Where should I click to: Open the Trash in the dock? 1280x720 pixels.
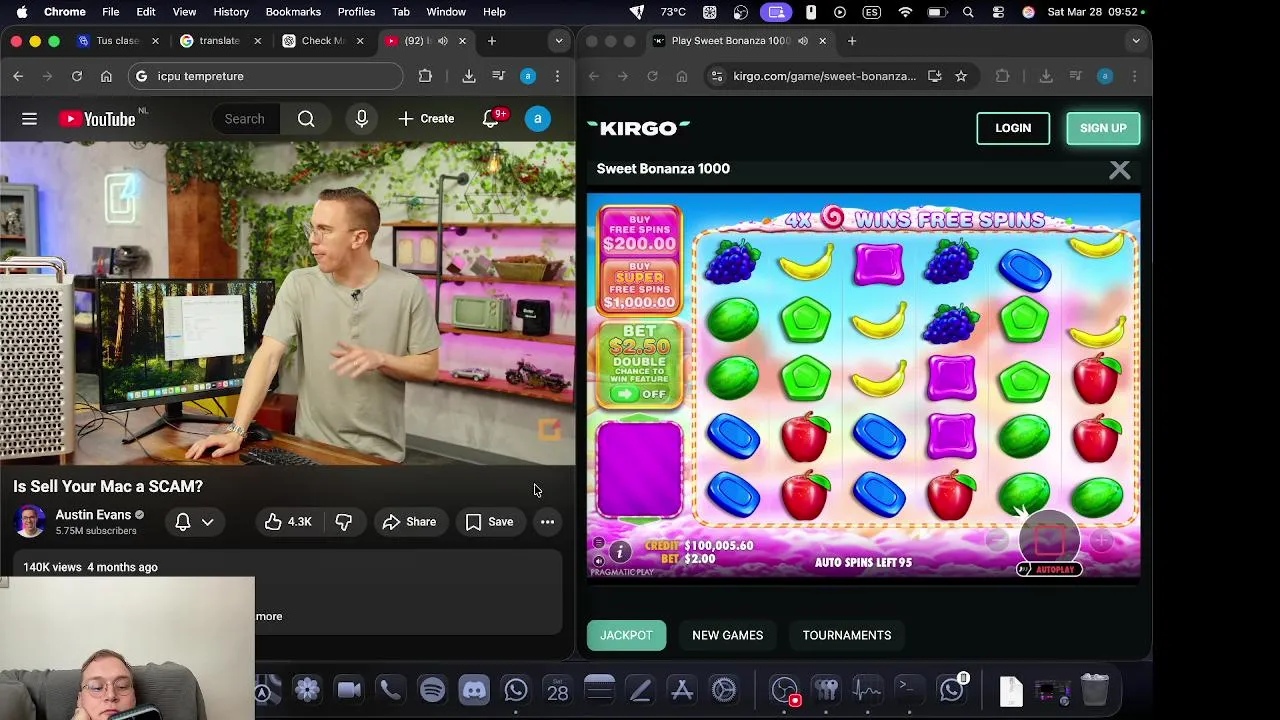click(1094, 690)
